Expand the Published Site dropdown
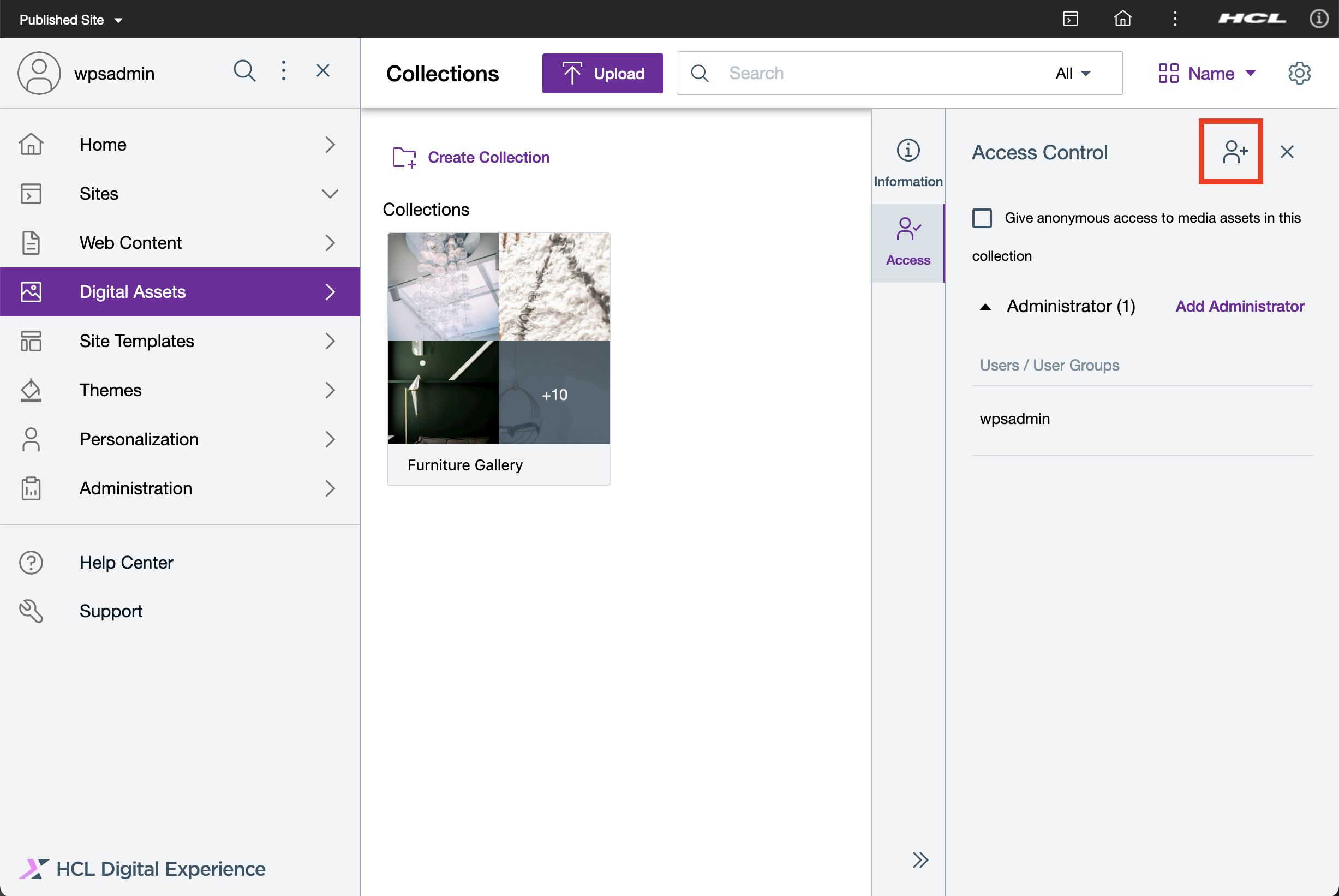The width and height of the screenshot is (1339, 896). point(71,20)
